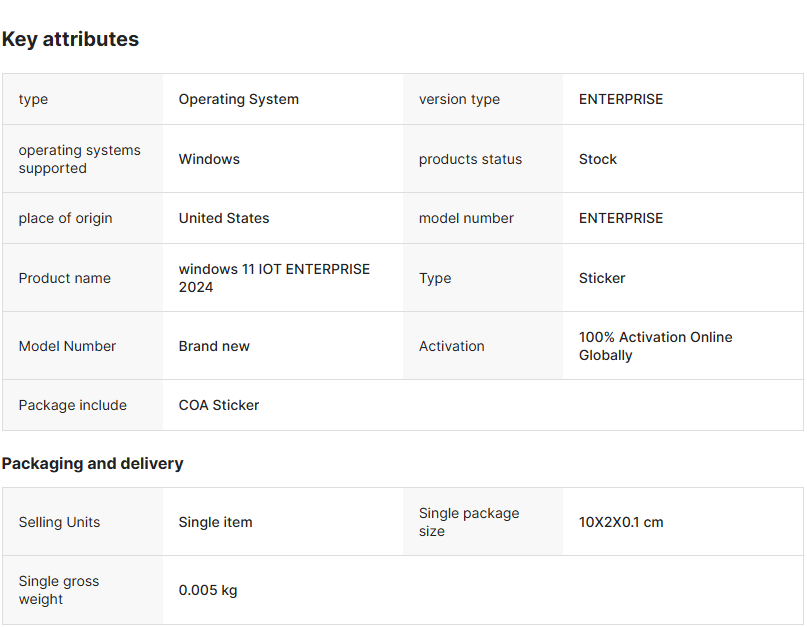The width and height of the screenshot is (807, 627).
Task: Select the Stock value text
Action: tap(598, 159)
